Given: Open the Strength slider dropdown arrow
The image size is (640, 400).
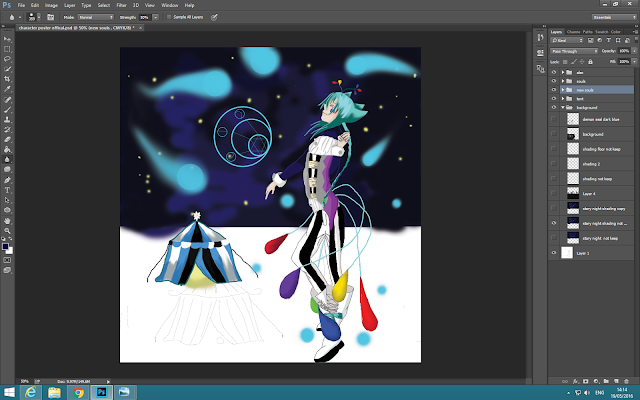Looking at the screenshot, I should click(x=156, y=17).
